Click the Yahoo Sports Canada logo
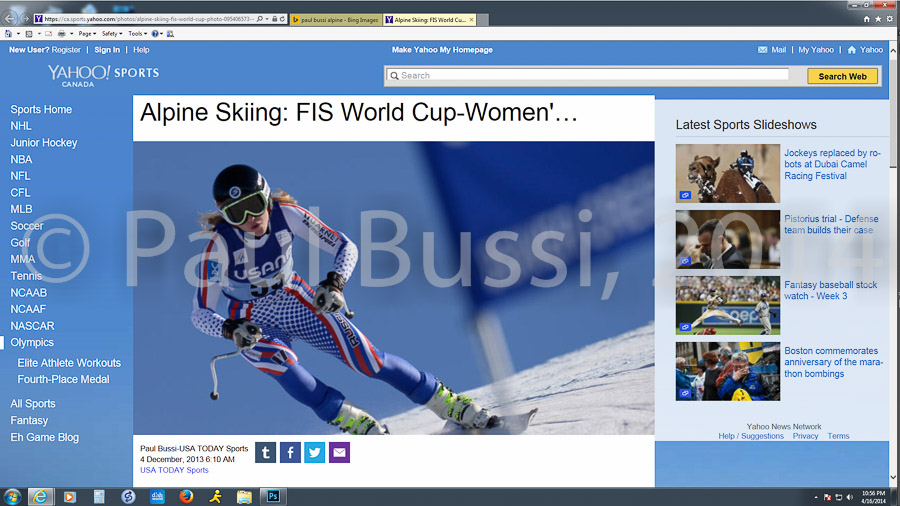Viewport: 900px width, 506px height. pos(103,76)
